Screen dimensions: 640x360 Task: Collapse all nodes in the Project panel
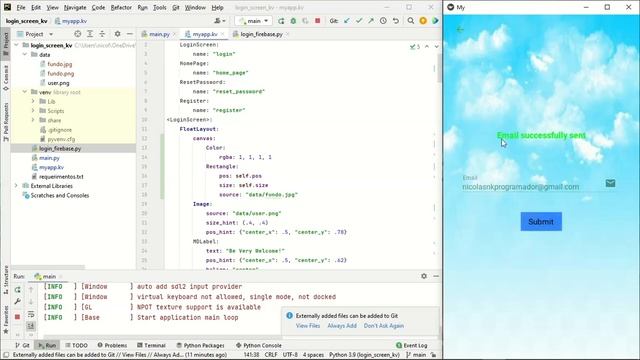pyautogui.click(x=102, y=34)
